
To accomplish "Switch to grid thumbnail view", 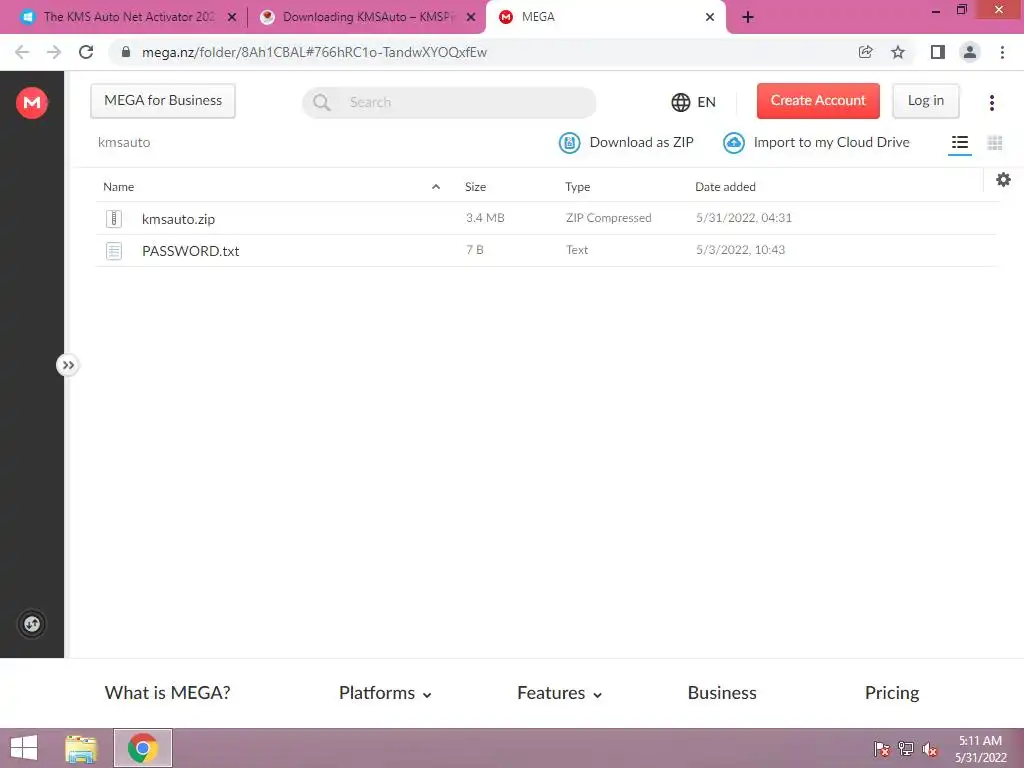I will pos(995,143).
